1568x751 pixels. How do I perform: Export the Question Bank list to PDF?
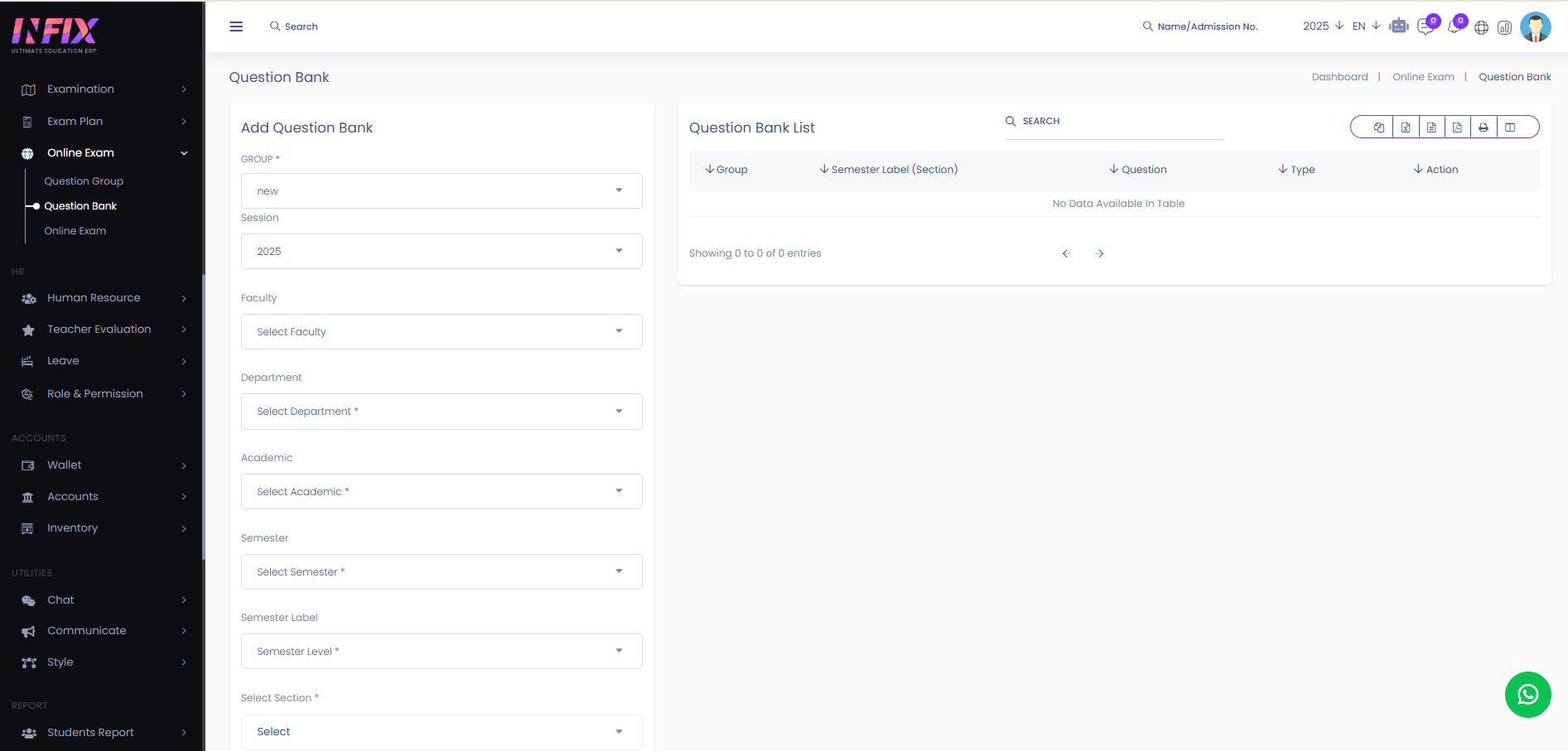pos(1457,127)
